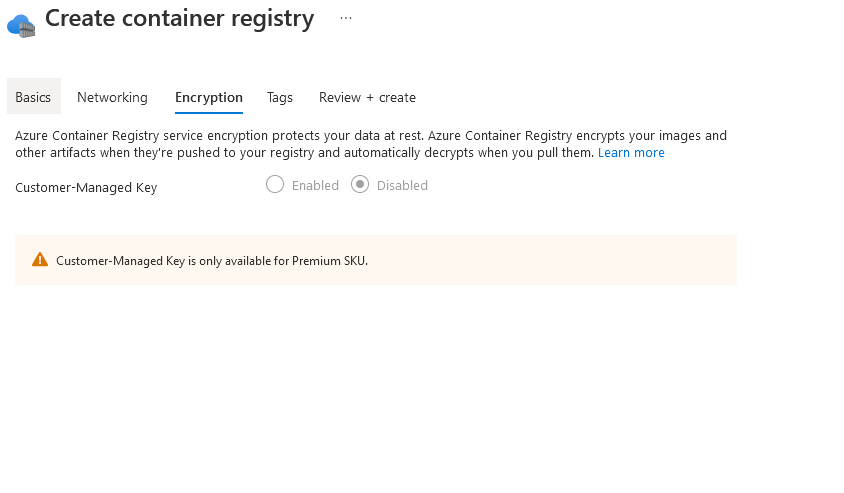844x493 pixels.
Task: Click the plus sign in Review + create
Action: [x=370, y=98]
